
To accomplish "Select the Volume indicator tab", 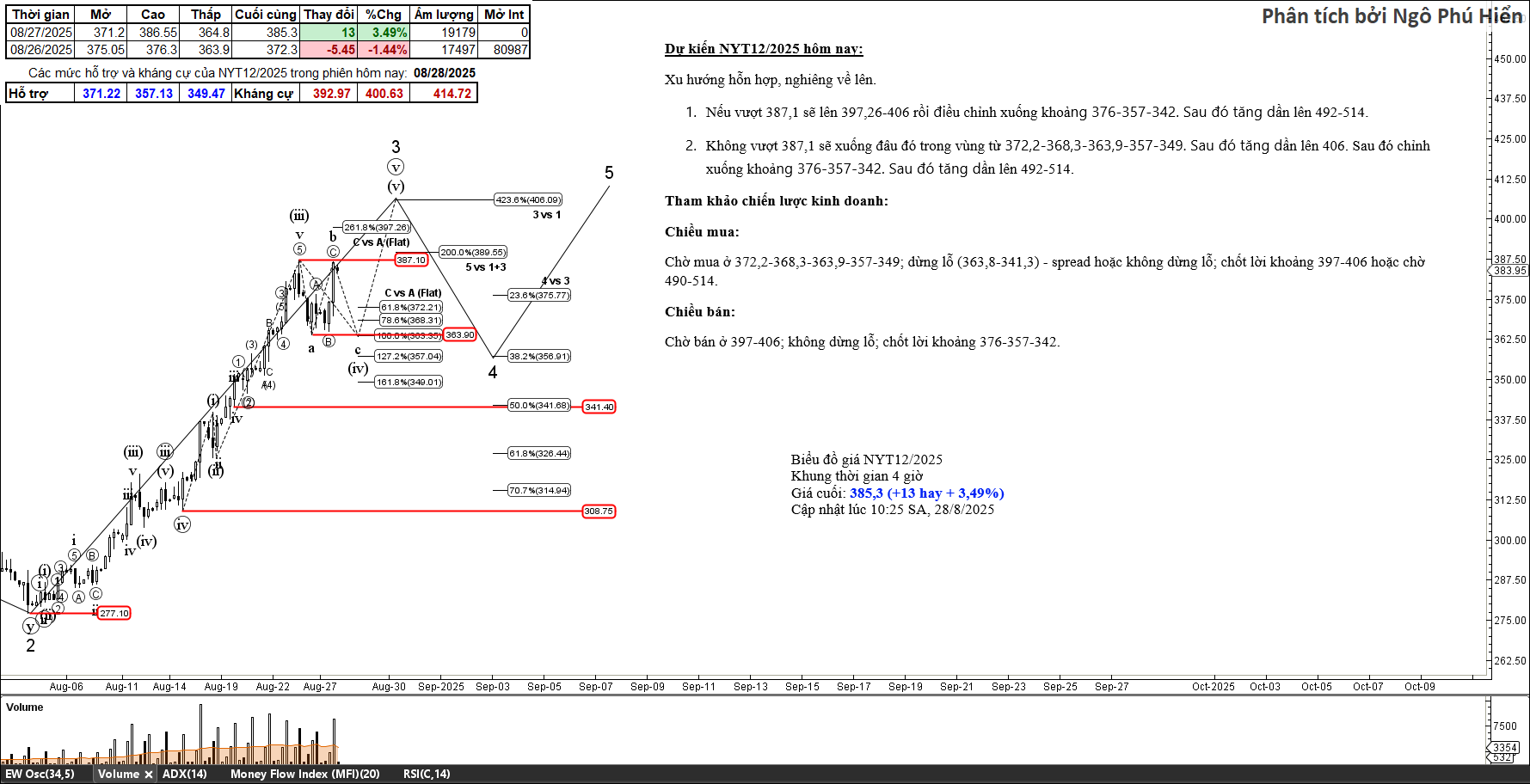I will tap(118, 775).
